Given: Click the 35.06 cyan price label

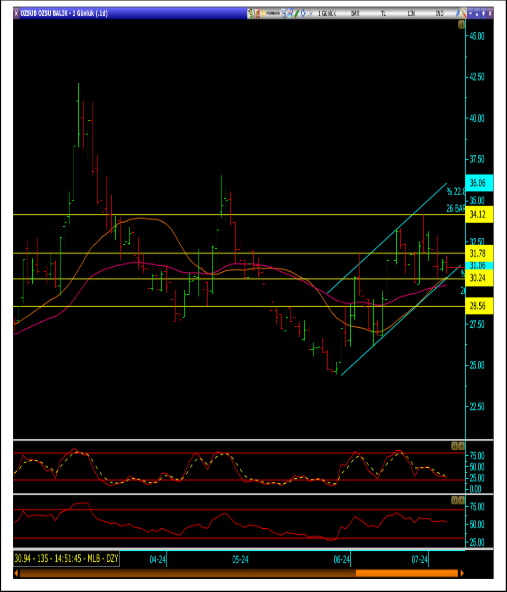Looking at the screenshot, I should [x=479, y=183].
